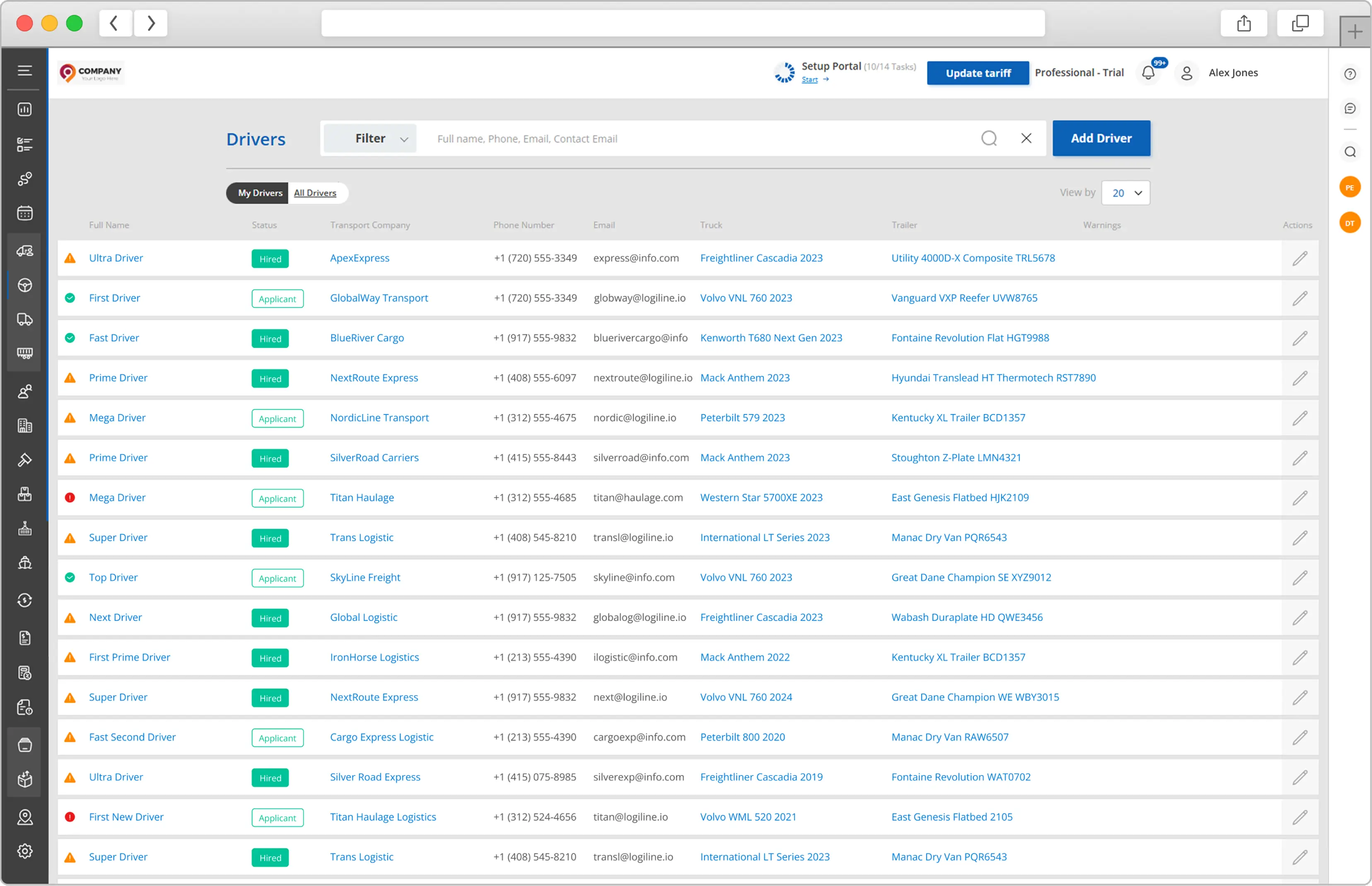Viewport: 1372px width, 886px height.
Task: Edit the Top Driver row
Action: (1300, 578)
